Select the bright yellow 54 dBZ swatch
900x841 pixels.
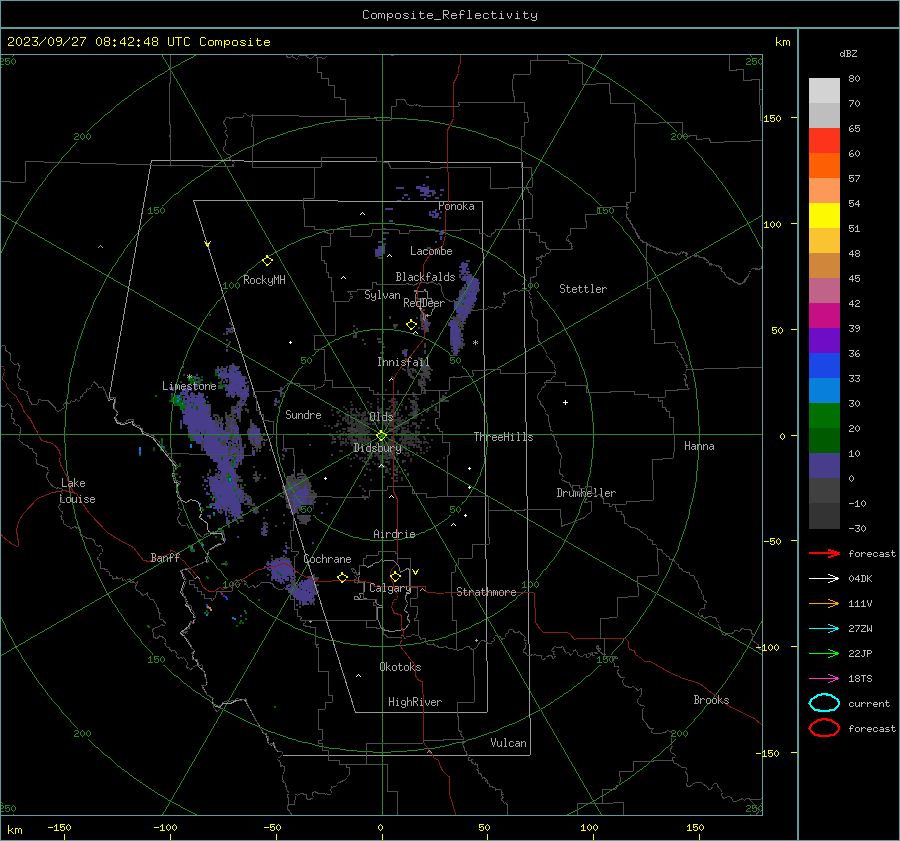tap(824, 215)
